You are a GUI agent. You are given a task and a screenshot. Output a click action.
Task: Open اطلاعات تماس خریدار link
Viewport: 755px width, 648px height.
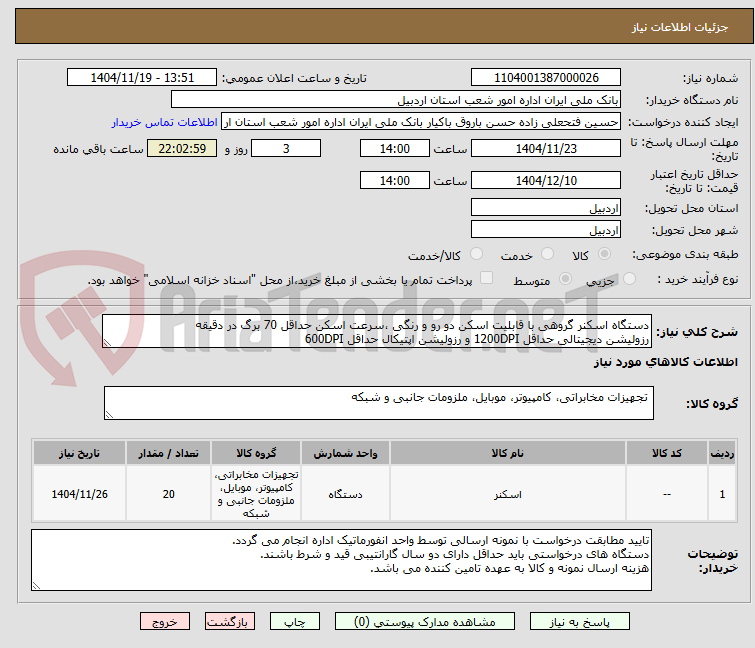click(x=164, y=122)
